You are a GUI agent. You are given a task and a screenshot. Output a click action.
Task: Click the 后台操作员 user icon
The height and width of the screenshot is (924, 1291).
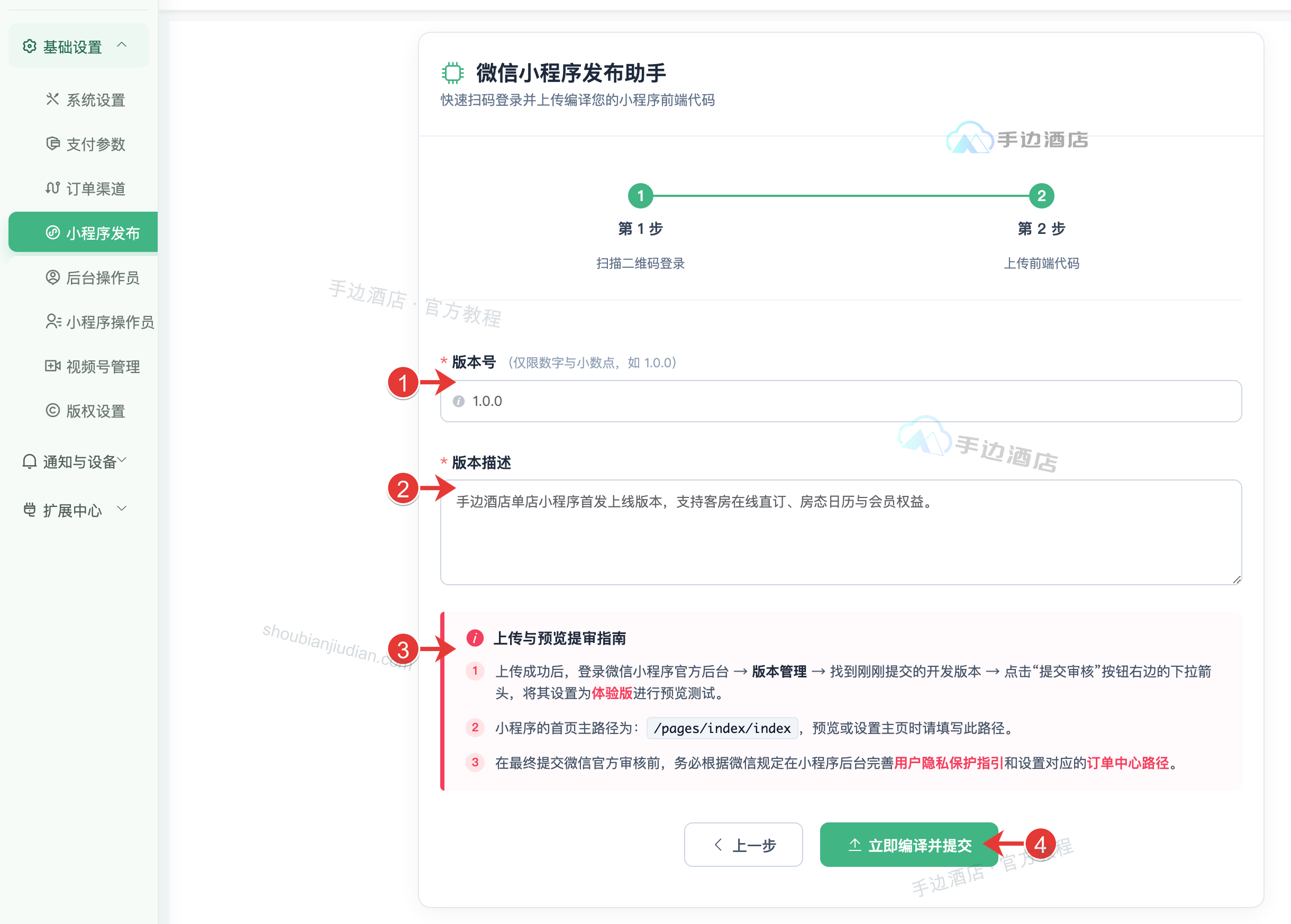point(52,277)
